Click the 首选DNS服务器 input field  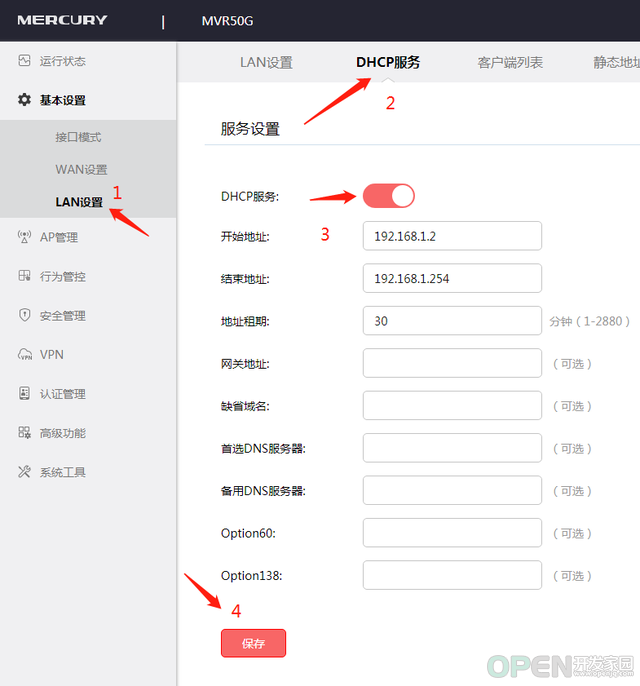click(x=452, y=448)
